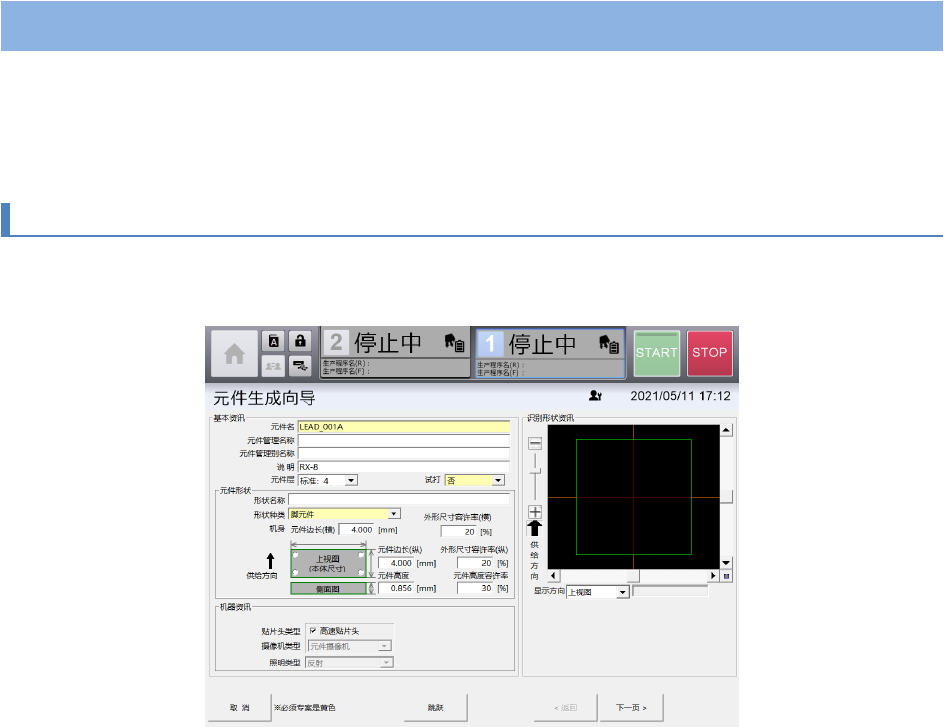Click the zoom out minus icon
Image resolution: width=944 pixels, height=727 pixels.
535,444
